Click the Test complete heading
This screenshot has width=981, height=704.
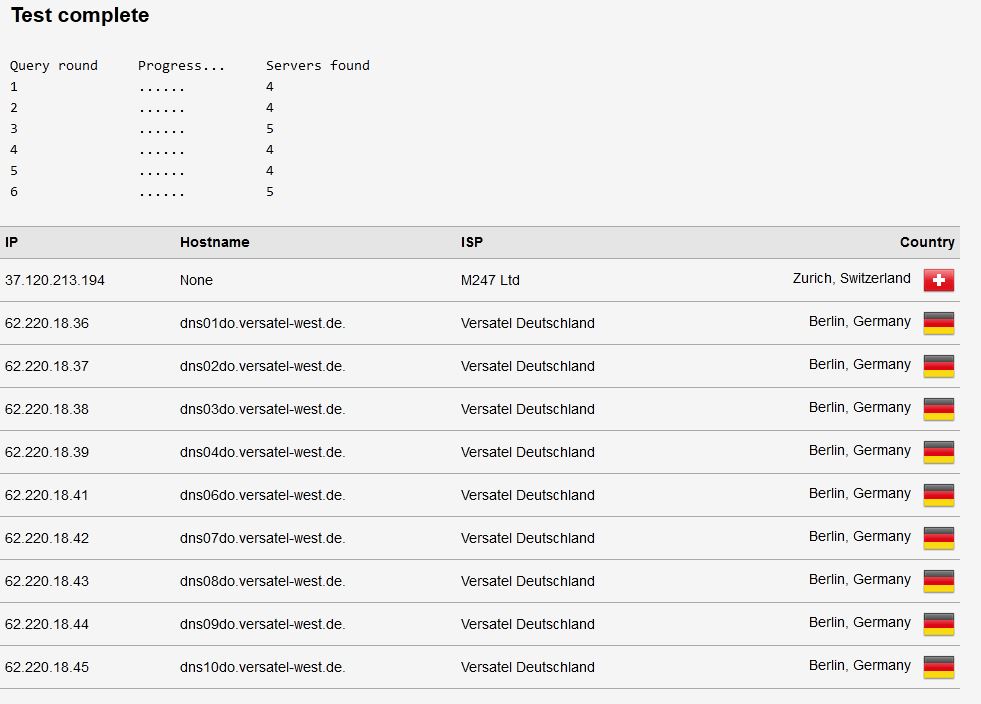tap(80, 15)
